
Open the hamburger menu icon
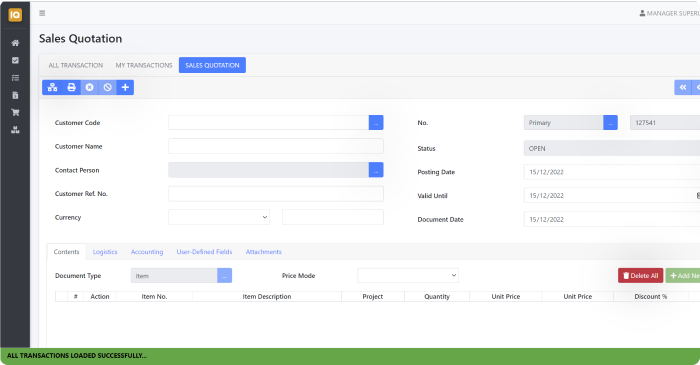[42, 13]
